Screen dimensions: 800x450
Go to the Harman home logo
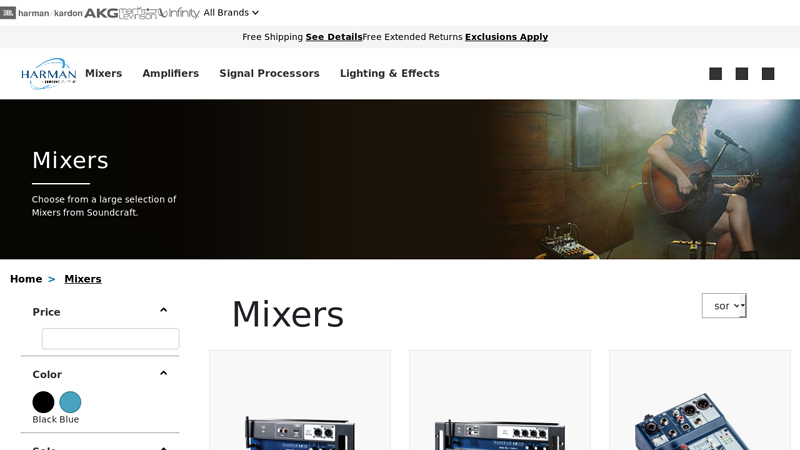(48, 74)
